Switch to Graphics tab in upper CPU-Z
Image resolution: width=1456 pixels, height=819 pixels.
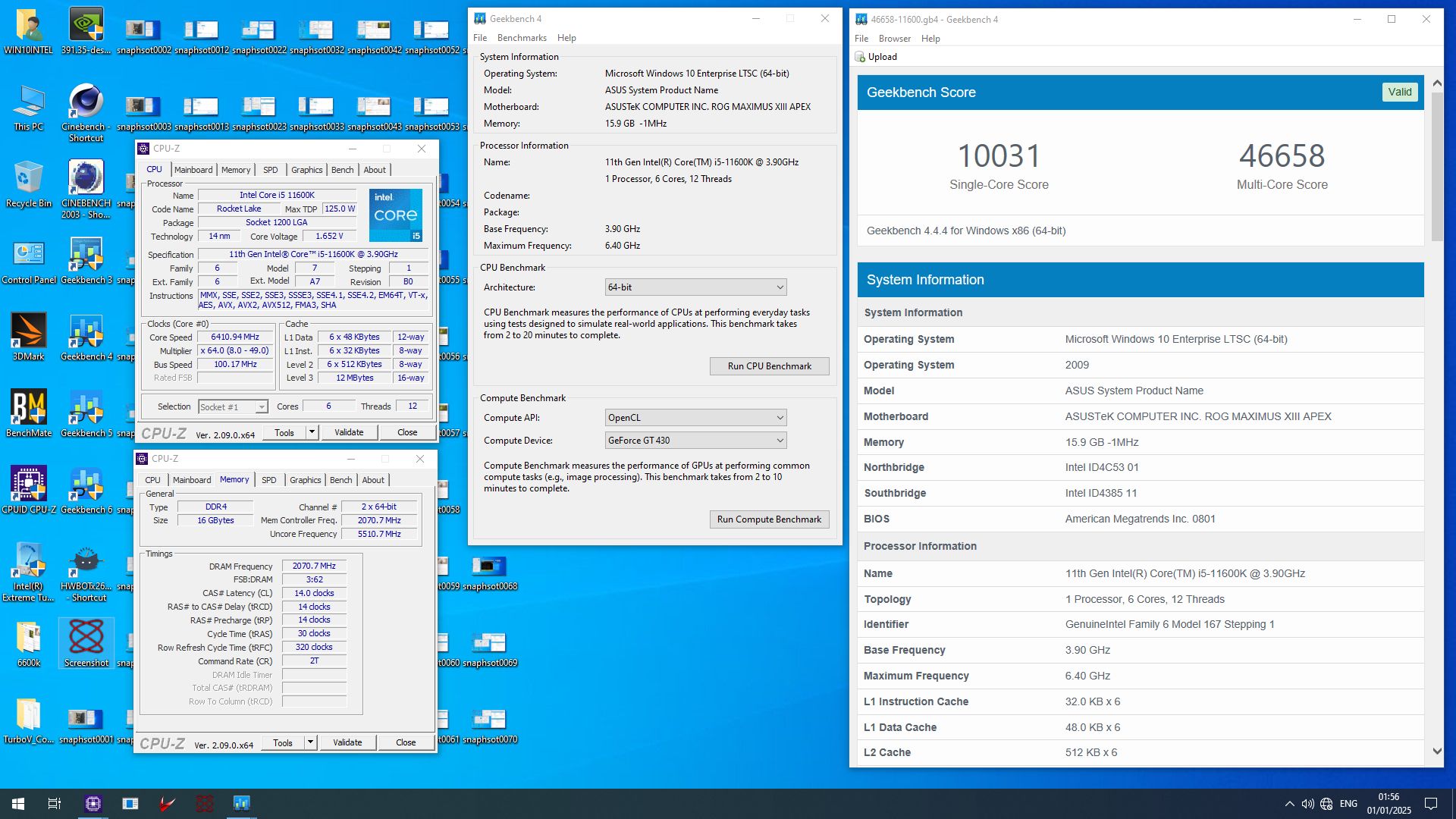pyautogui.click(x=307, y=170)
